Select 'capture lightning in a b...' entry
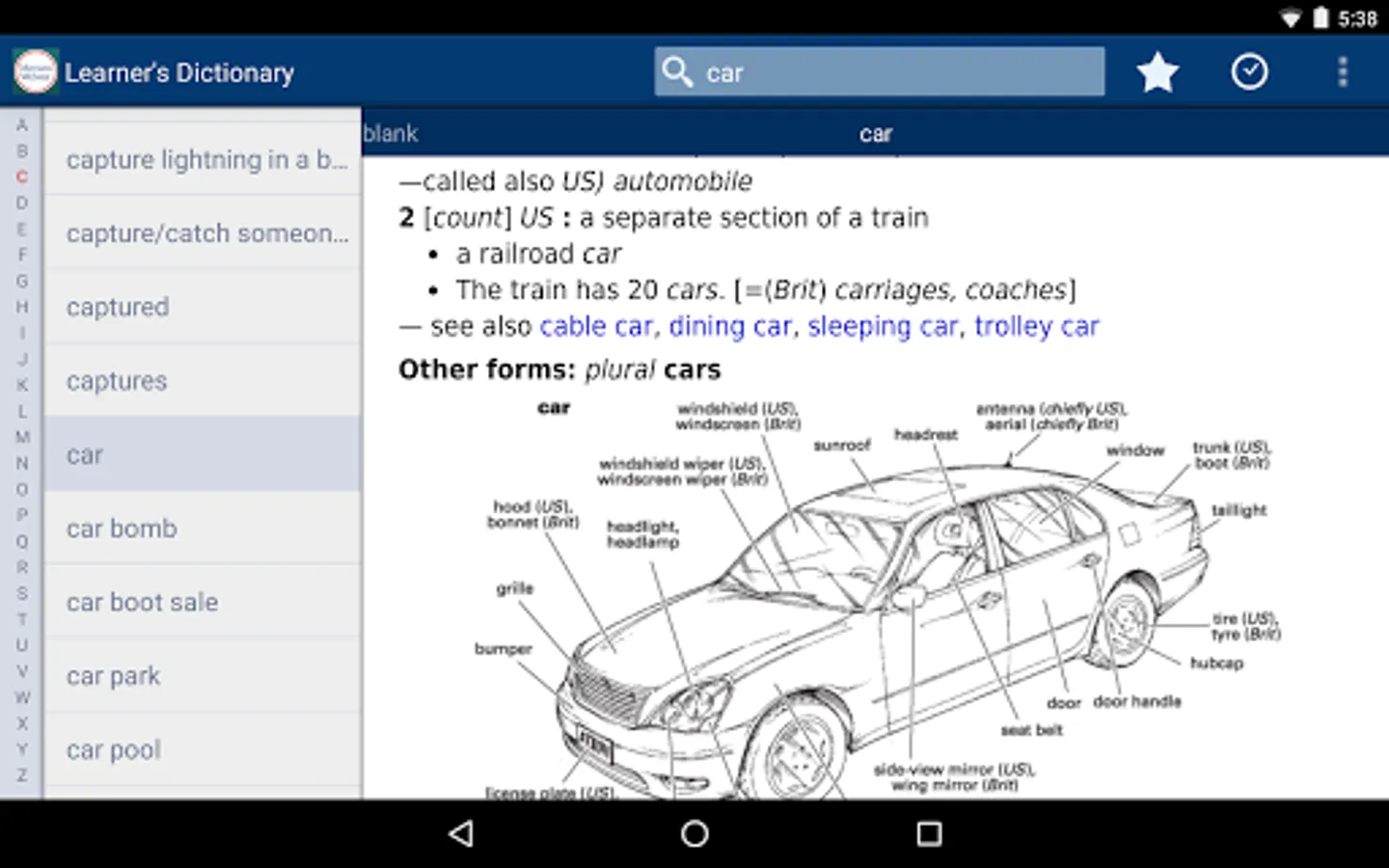The width and height of the screenshot is (1389, 868). pos(203,159)
